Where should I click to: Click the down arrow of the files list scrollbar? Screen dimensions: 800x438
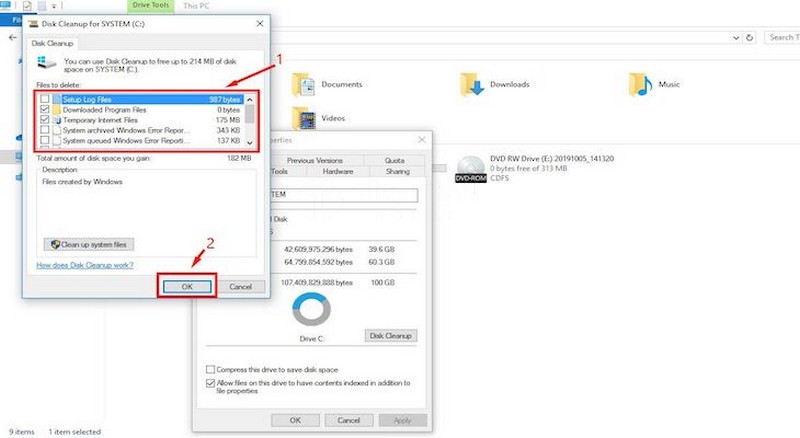pos(249,143)
